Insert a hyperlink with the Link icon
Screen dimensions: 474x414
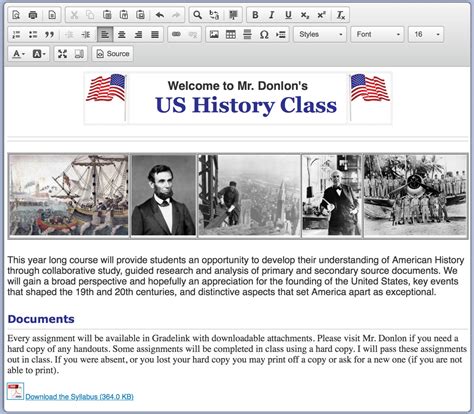[x=176, y=34]
